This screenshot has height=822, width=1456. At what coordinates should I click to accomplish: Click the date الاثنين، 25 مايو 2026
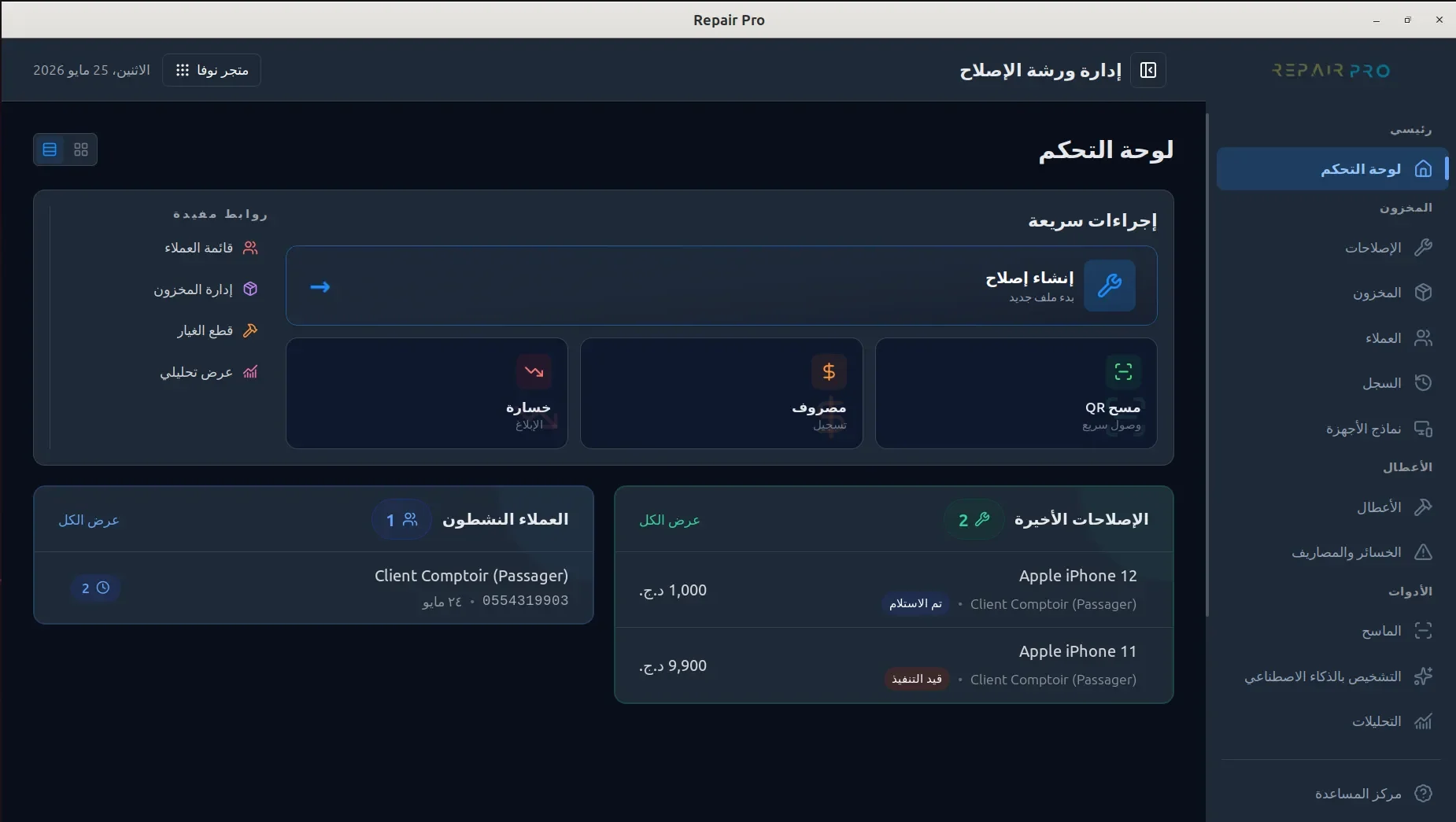[x=91, y=70]
